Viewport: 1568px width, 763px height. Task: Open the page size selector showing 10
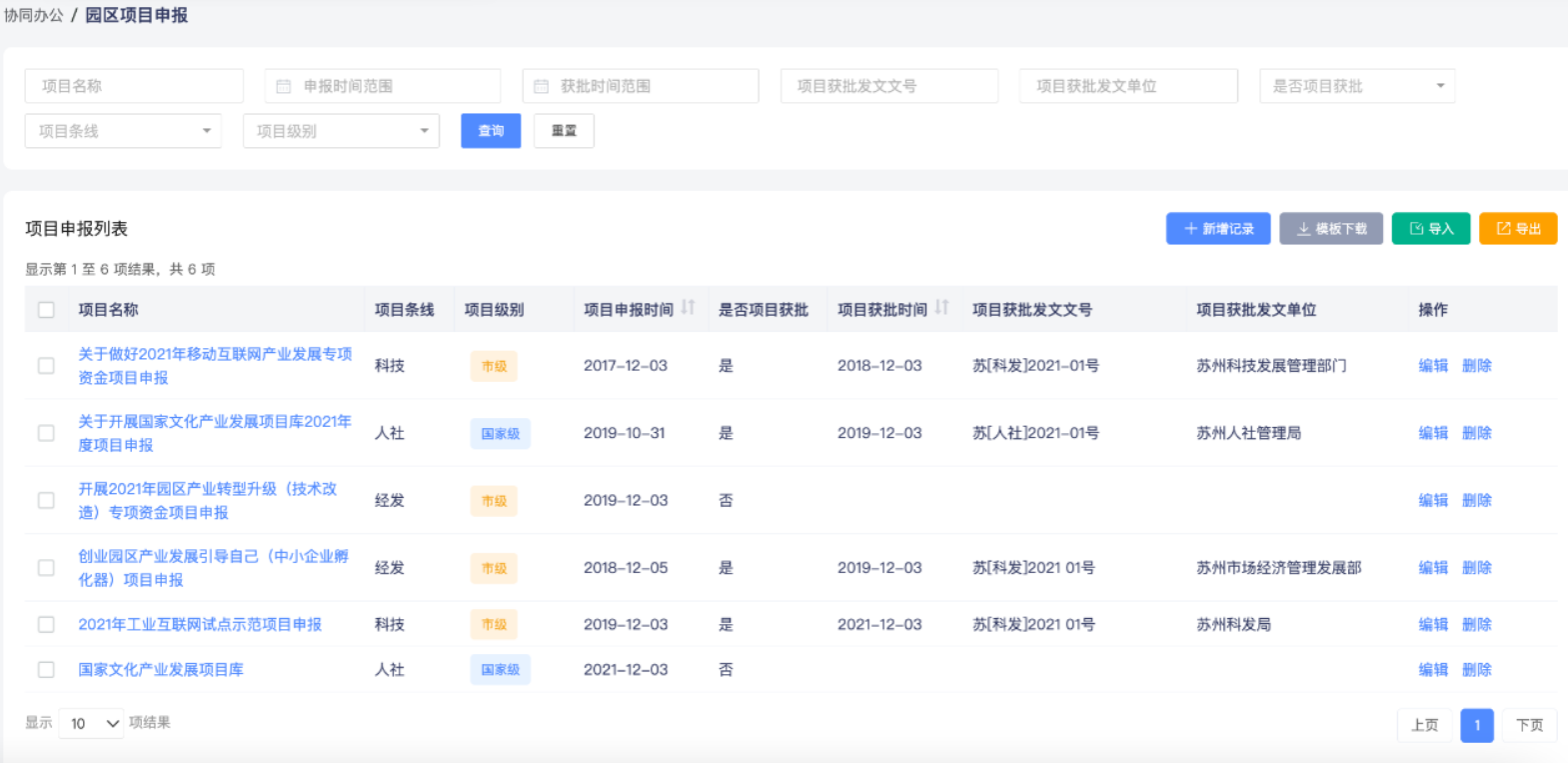[x=92, y=723]
